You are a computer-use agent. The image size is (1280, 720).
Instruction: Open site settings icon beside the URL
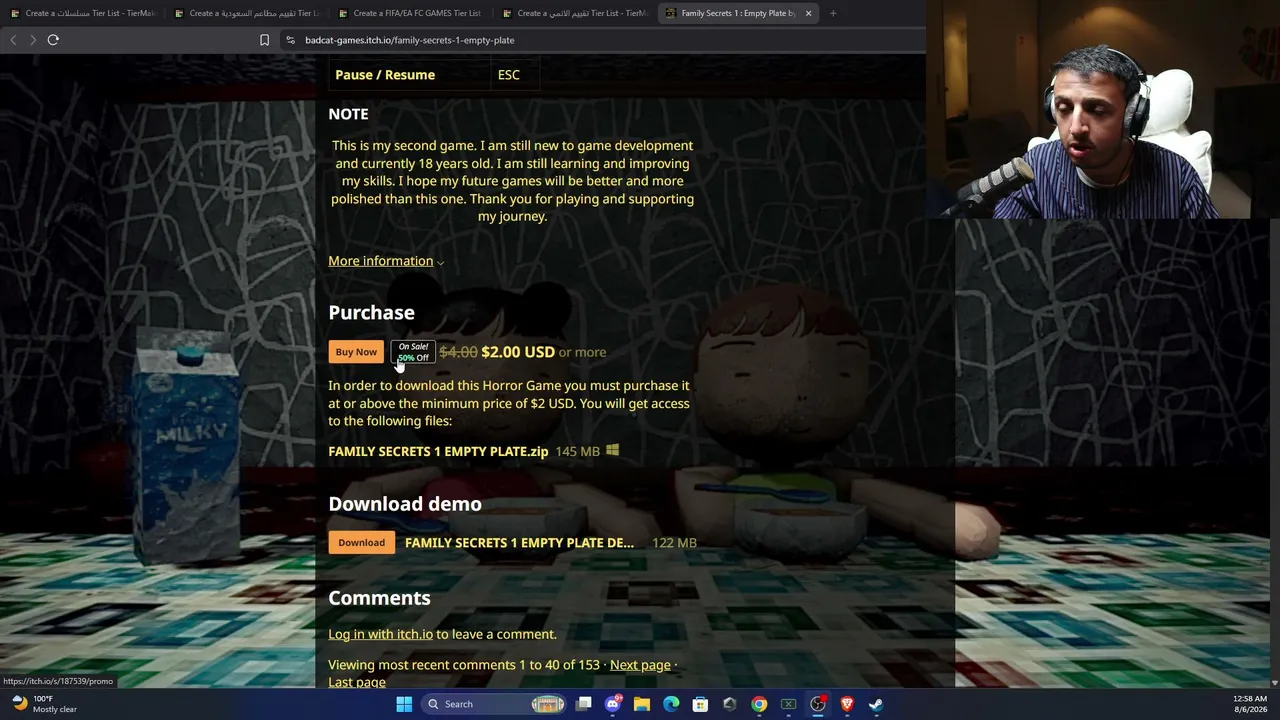[290, 40]
